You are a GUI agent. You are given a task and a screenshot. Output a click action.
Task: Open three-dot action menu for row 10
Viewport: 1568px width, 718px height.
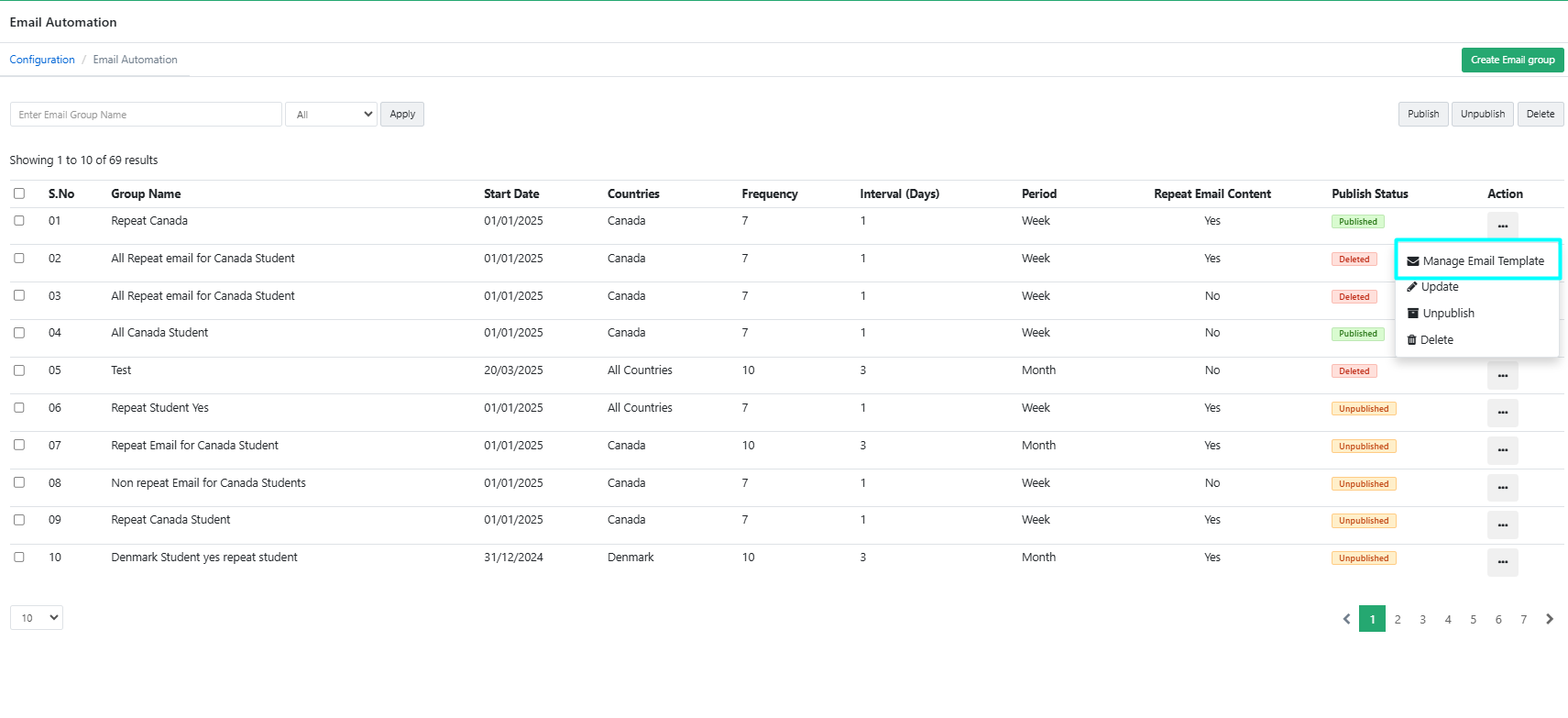tap(1502, 562)
